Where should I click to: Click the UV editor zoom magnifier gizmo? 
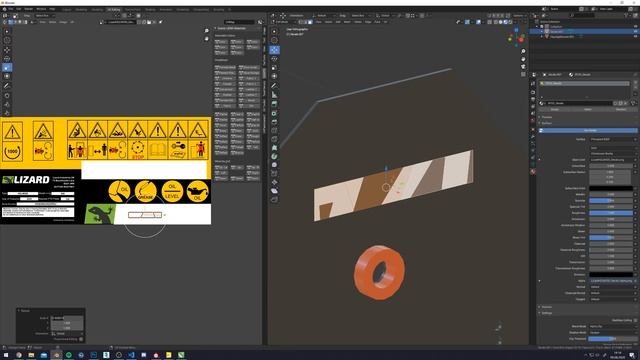click(x=207, y=31)
